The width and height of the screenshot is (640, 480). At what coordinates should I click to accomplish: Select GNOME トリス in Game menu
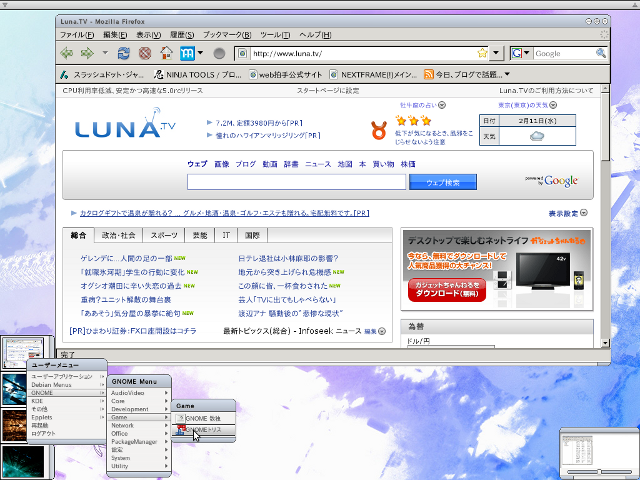[203, 430]
